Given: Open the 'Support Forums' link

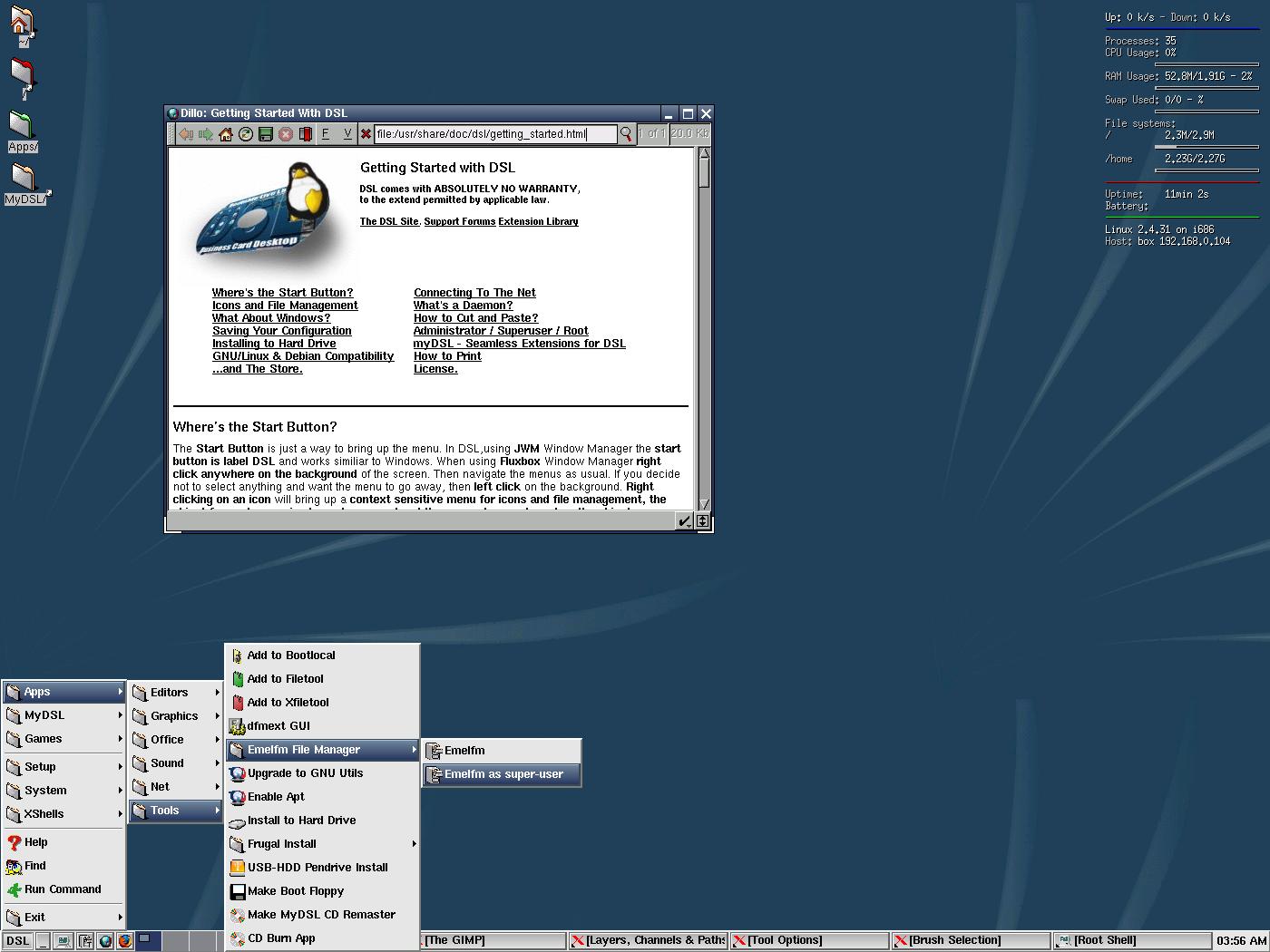Looking at the screenshot, I should pyautogui.click(x=460, y=221).
